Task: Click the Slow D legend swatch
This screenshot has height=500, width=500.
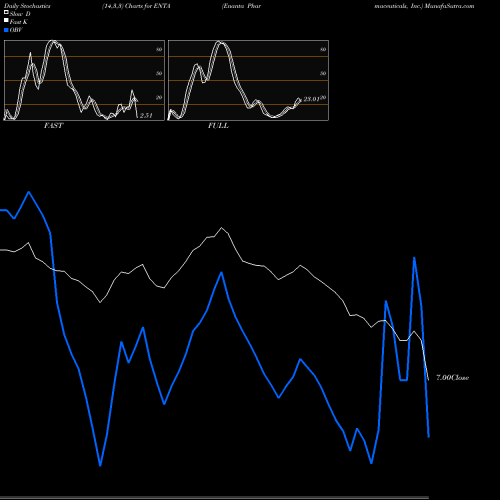Action: [x=6, y=13]
